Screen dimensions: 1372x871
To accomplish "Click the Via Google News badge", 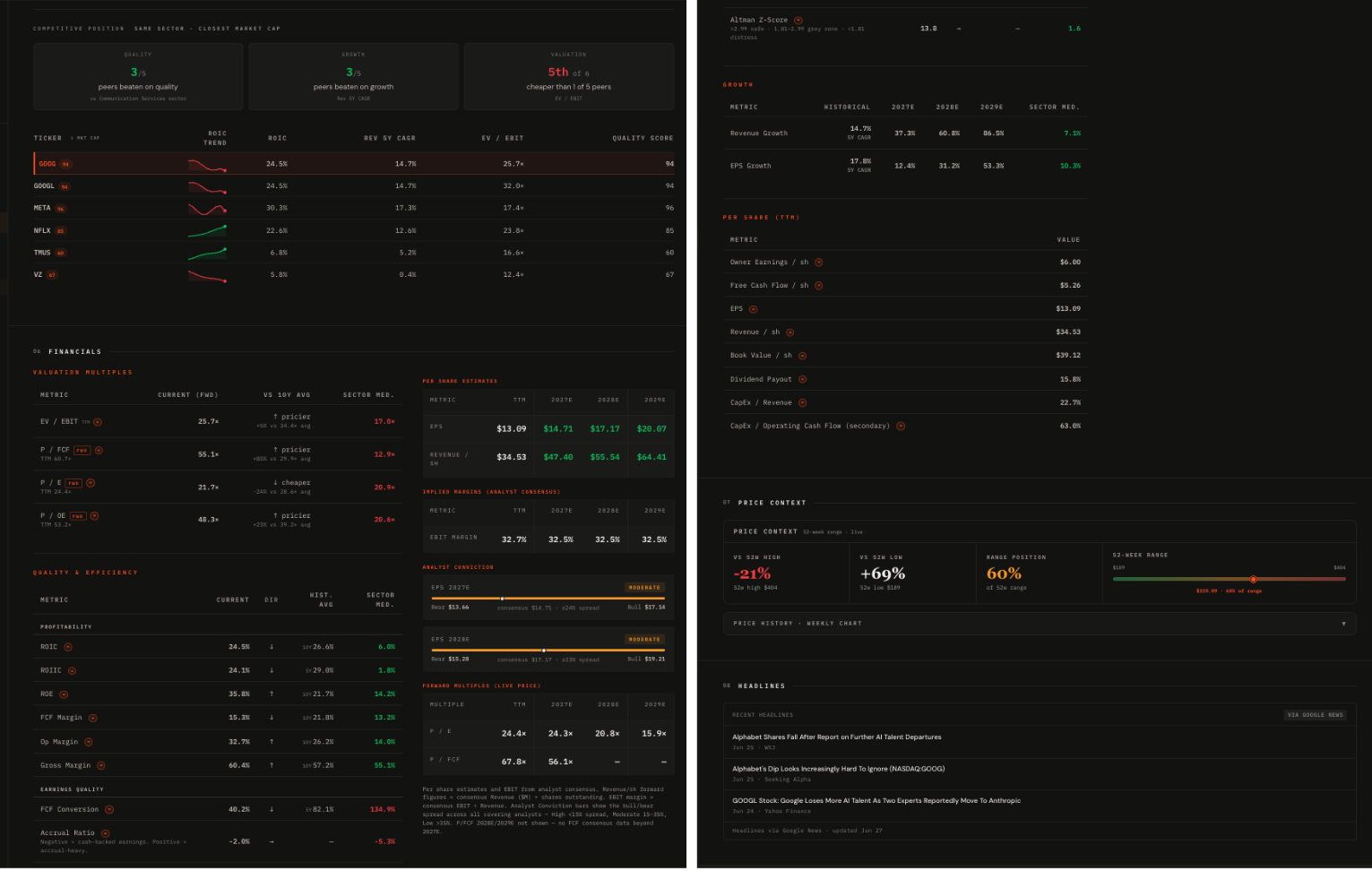I will pos(1316,715).
